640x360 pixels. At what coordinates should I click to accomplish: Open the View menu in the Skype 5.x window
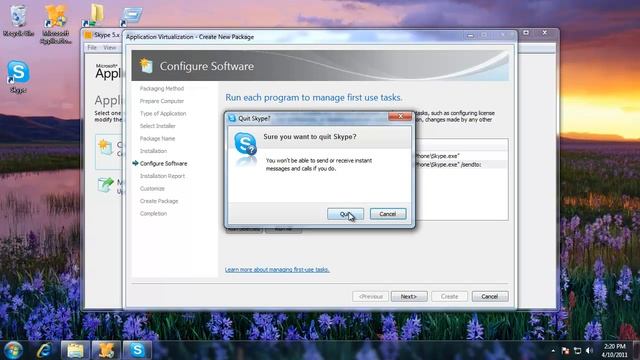click(109, 48)
